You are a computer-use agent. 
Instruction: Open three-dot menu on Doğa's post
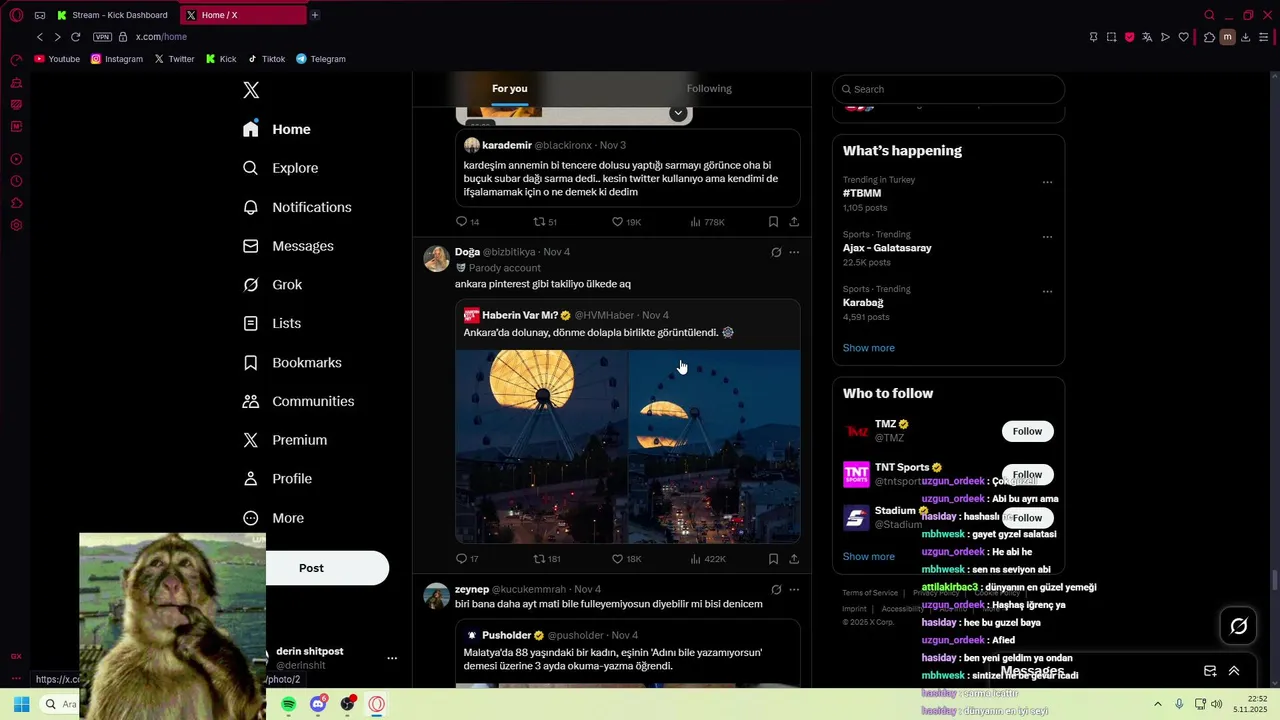(x=794, y=252)
